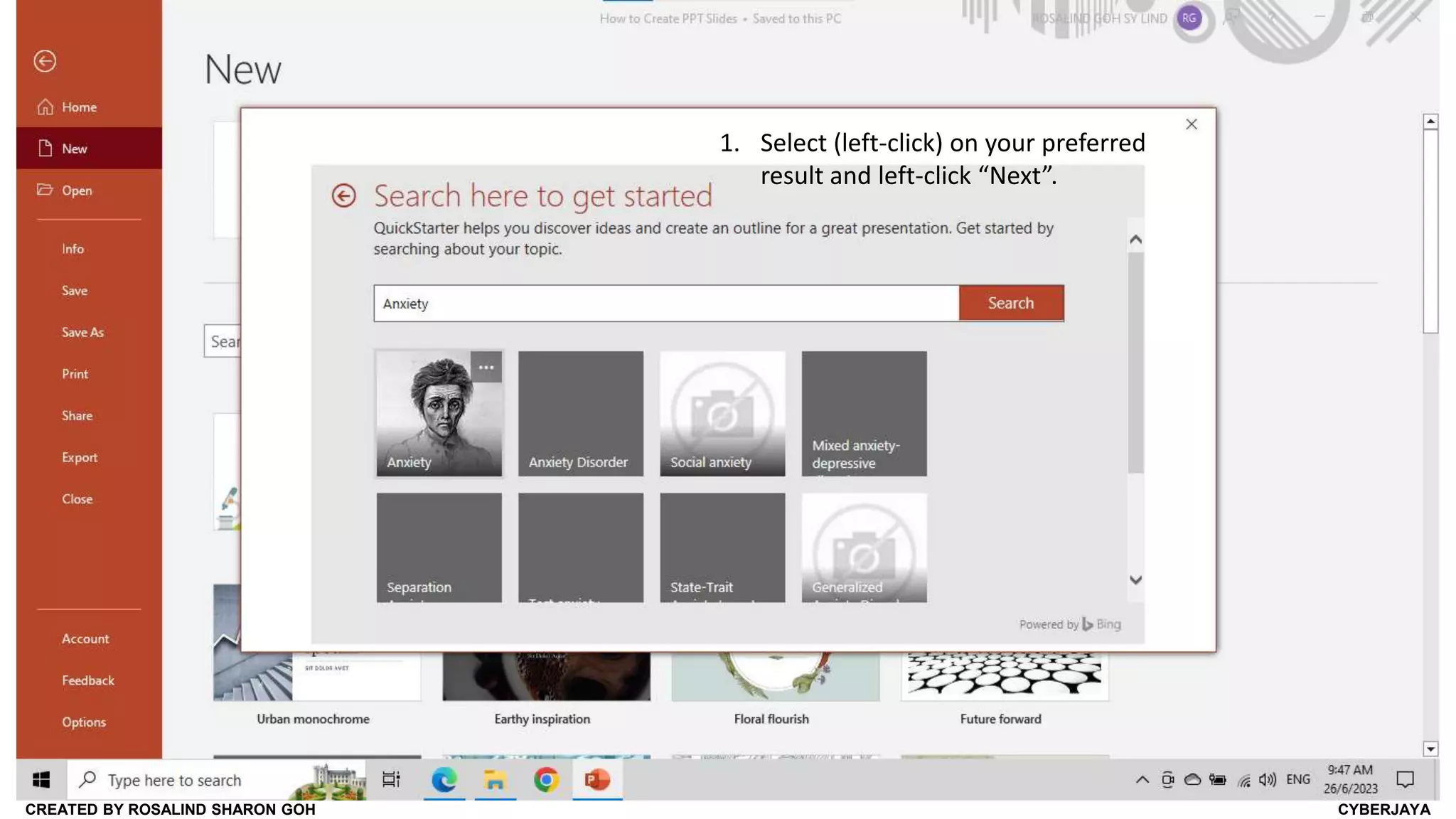The image size is (1456, 819).
Task: Select the Generalized result tile
Action: click(x=864, y=547)
